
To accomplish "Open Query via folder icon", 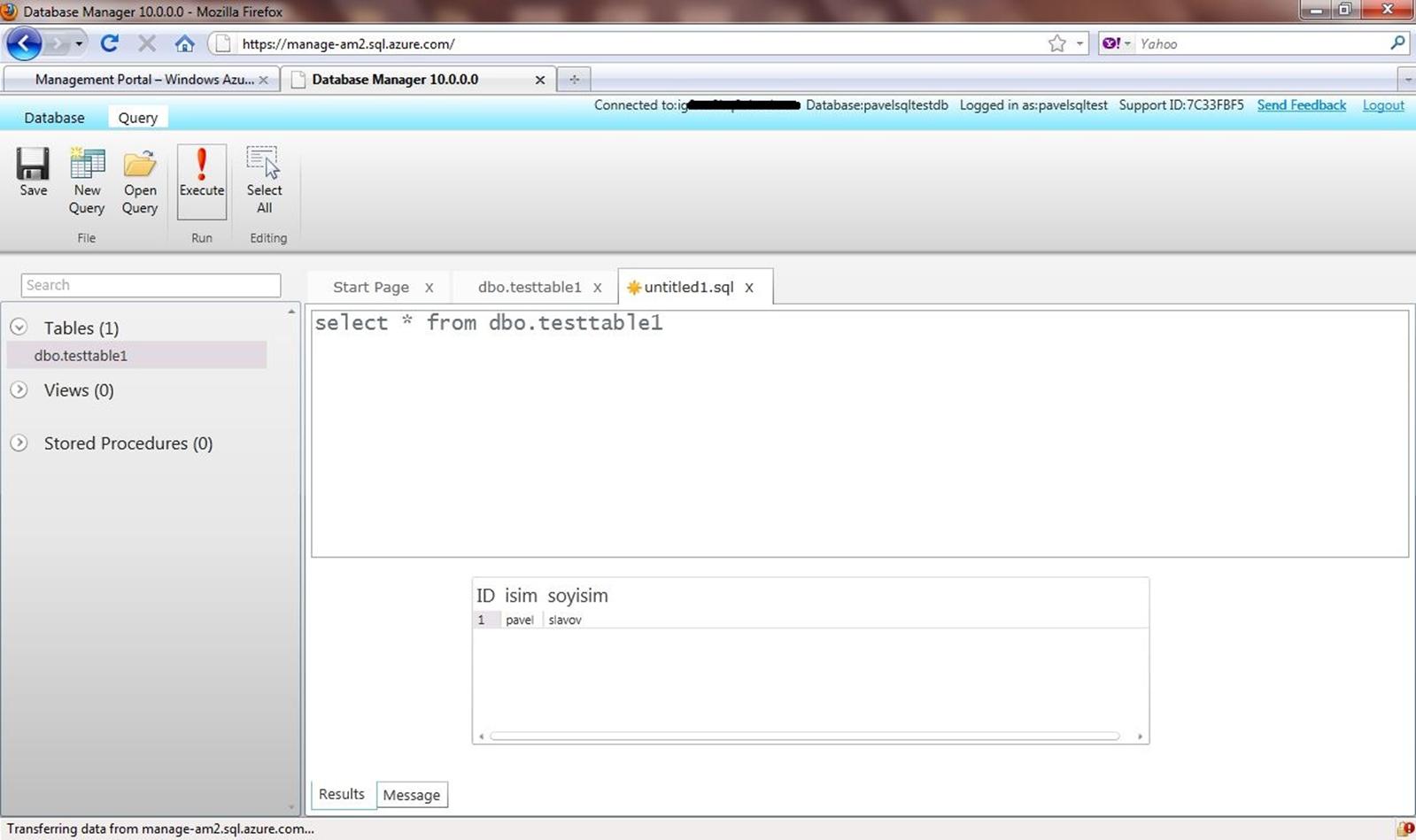I will click(x=140, y=181).
